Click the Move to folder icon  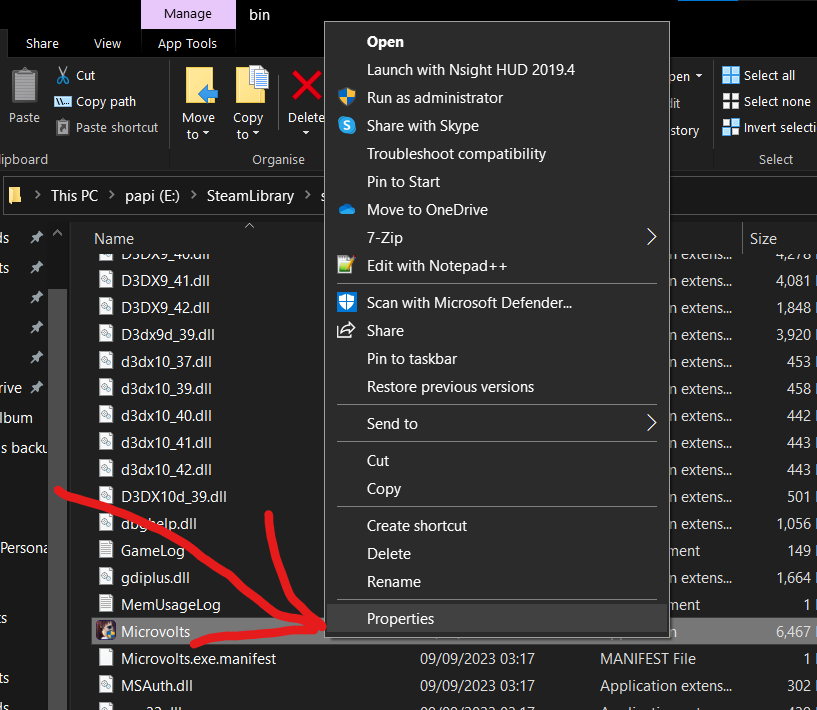[201, 85]
